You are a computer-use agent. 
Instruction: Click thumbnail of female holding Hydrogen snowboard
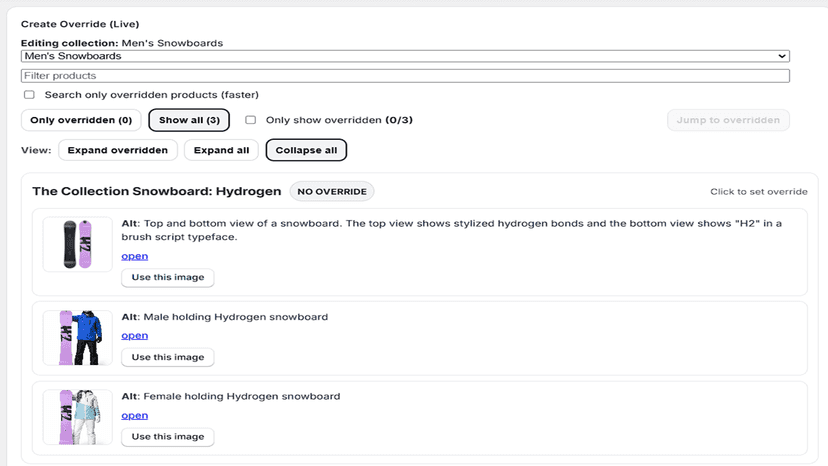coord(78,417)
